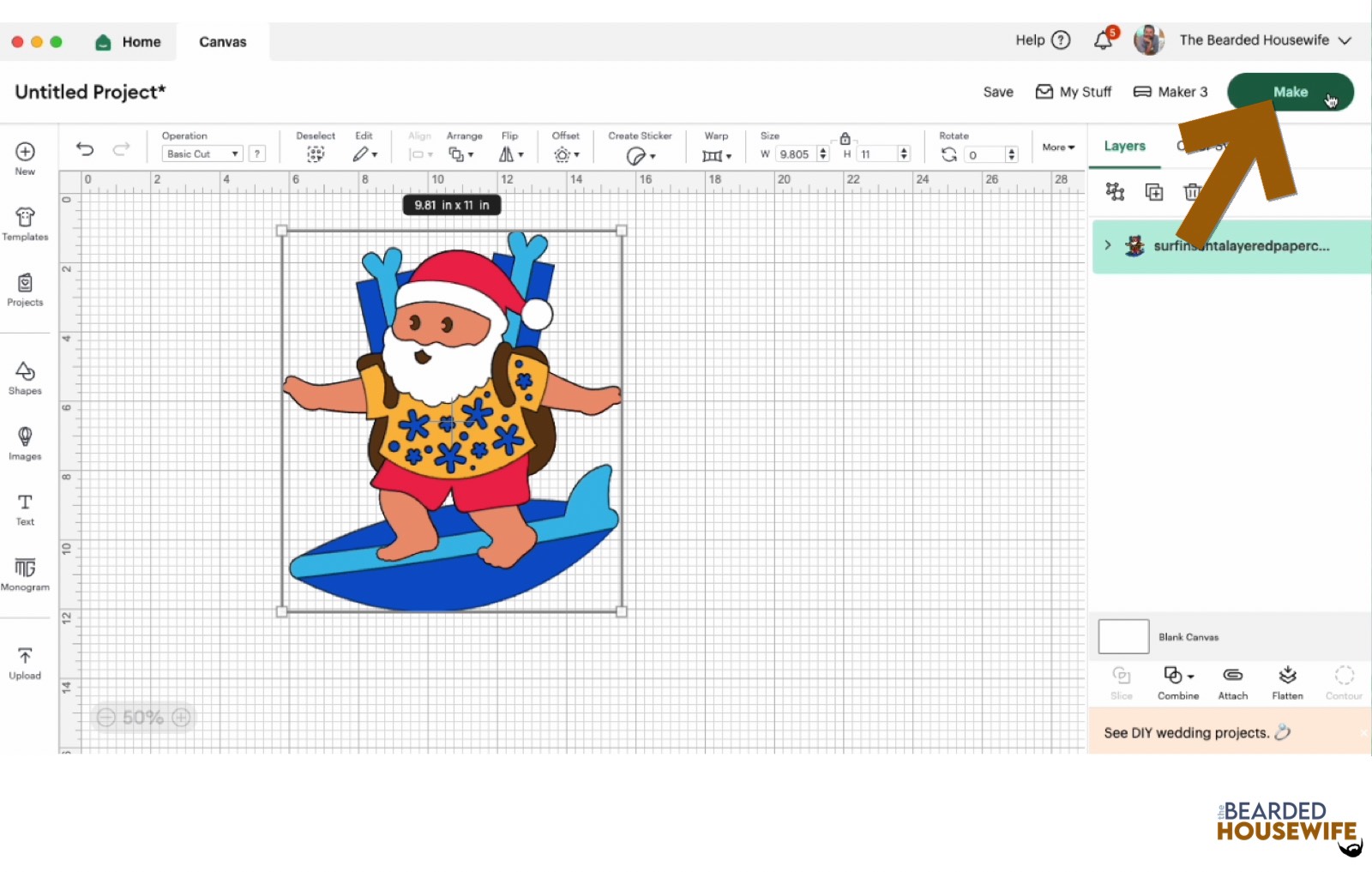
Task: Open the Create Sticker dropdown
Action: 641,155
